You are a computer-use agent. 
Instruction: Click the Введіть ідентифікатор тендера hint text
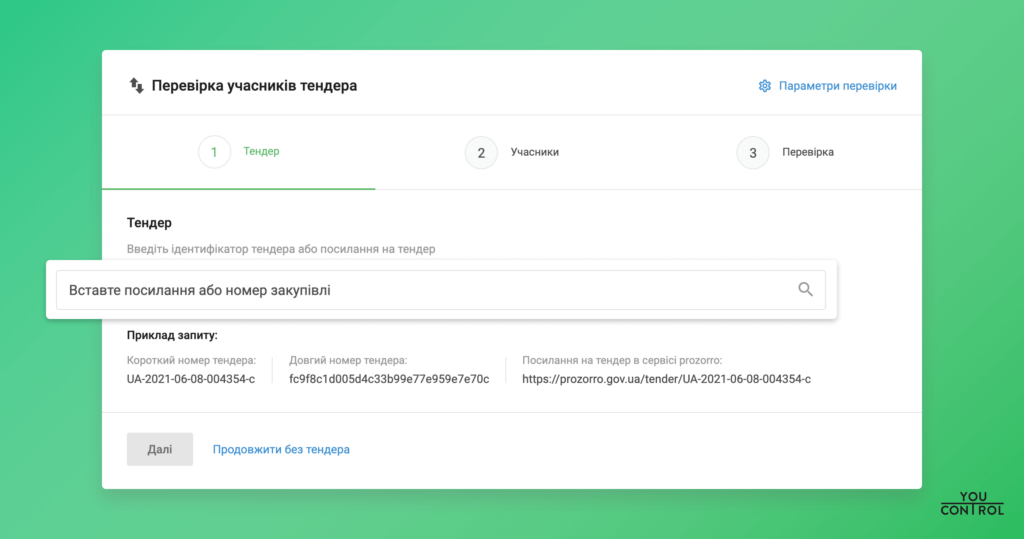281,249
